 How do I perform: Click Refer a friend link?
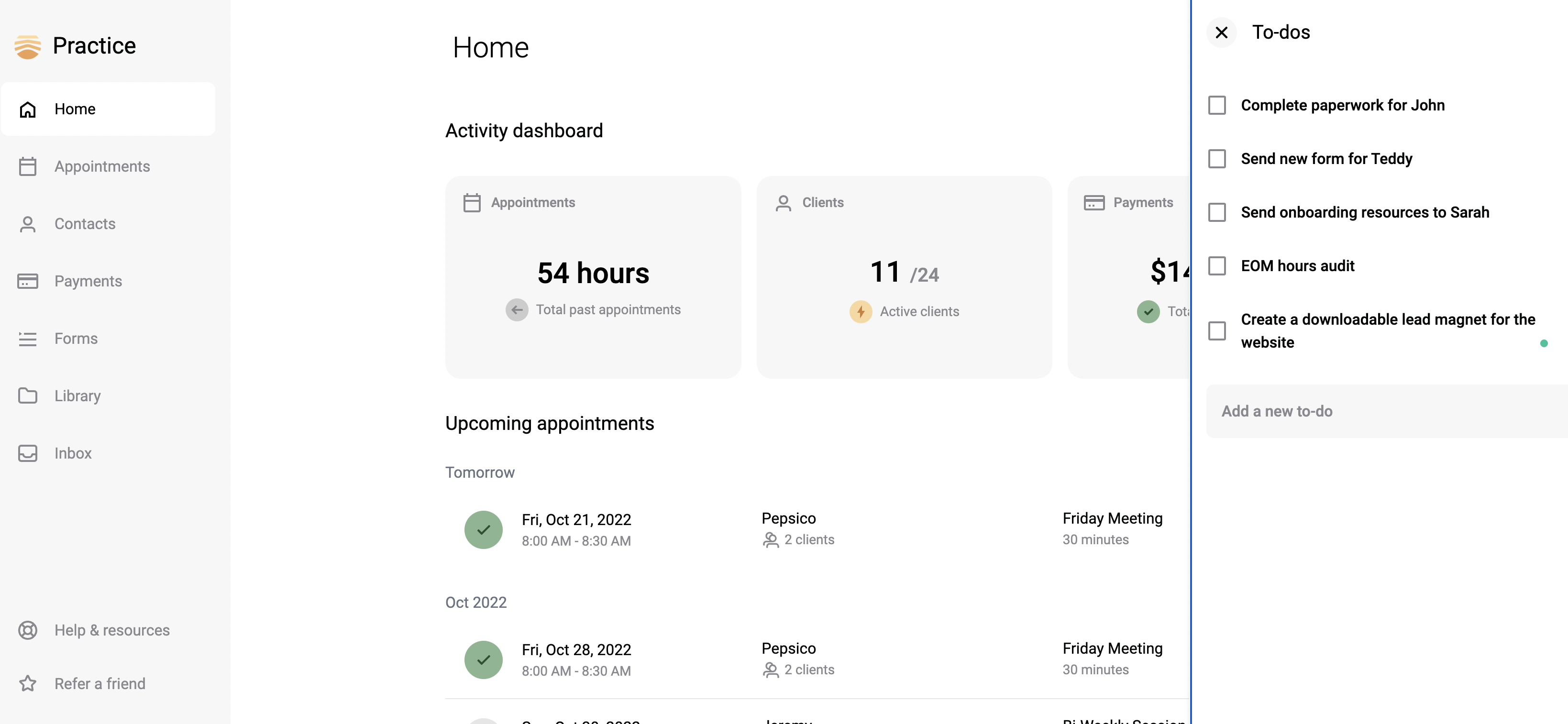pos(108,684)
